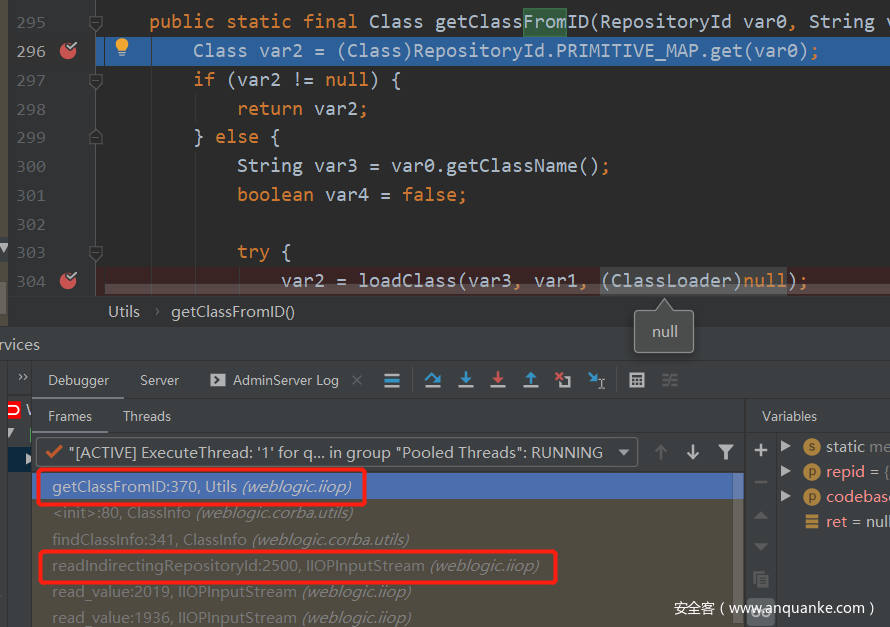Click the Run to Cursor icon

(597, 380)
